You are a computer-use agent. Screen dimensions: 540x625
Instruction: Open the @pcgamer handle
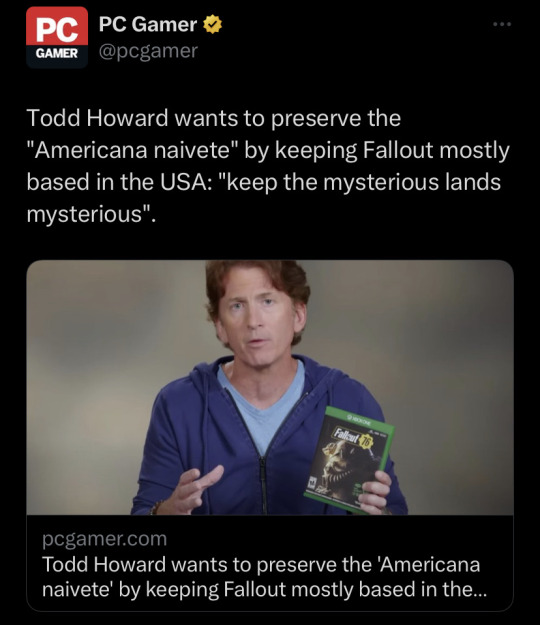click(x=148, y=51)
